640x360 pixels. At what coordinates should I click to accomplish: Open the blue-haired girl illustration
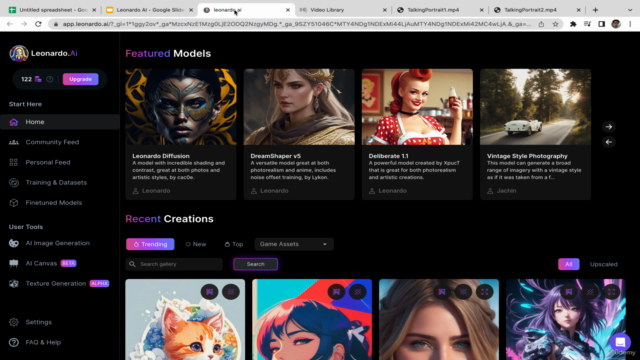(312, 320)
